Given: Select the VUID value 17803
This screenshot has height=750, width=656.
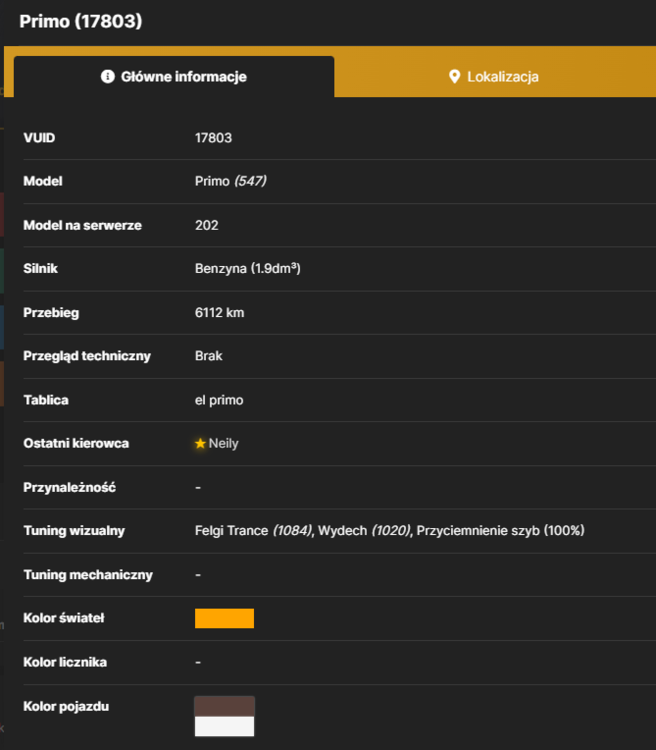Looking at the screenshot, I should 213,138.
